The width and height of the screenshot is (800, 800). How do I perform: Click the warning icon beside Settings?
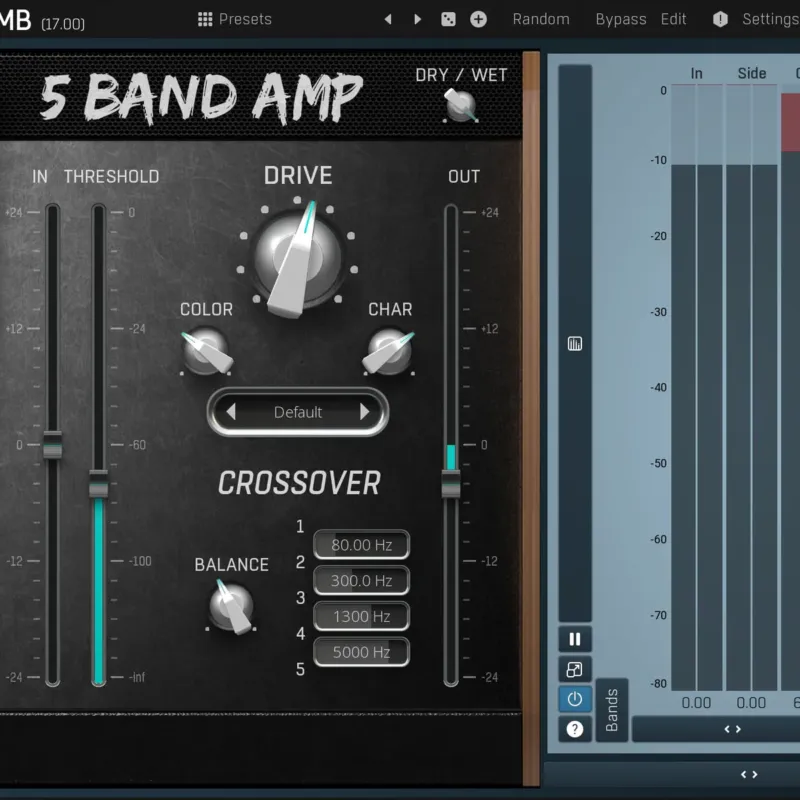pos(720,19)
